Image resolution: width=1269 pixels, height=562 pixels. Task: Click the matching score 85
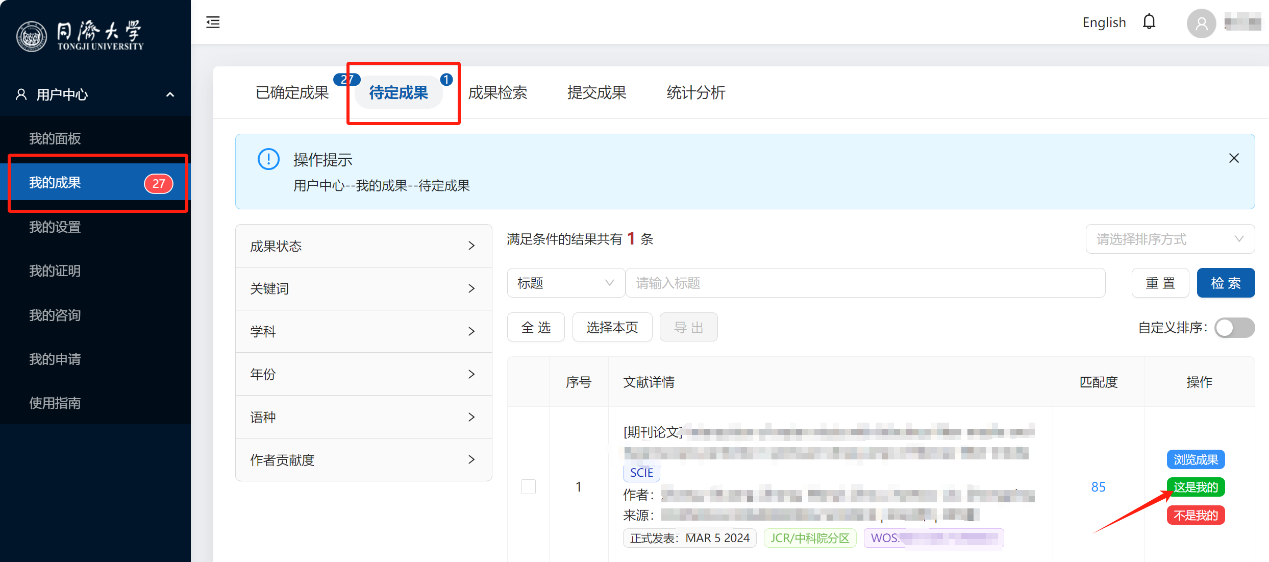point(1098,487)
